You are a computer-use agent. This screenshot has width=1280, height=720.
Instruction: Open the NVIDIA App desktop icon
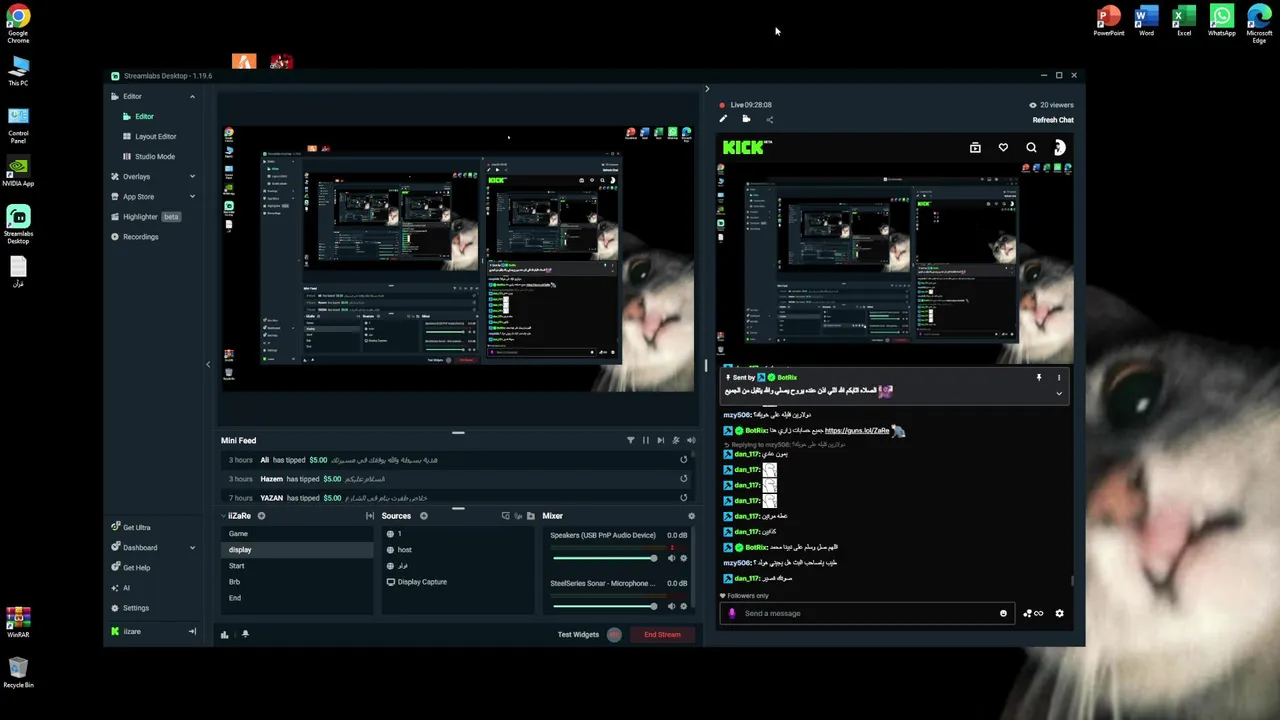click(x=18, y=171)
